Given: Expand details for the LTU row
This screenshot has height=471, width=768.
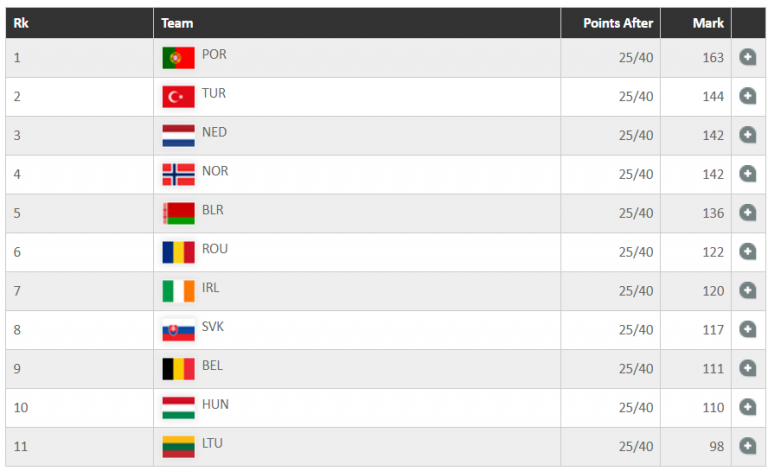Looking at the screenshot, I should point(747,446).
